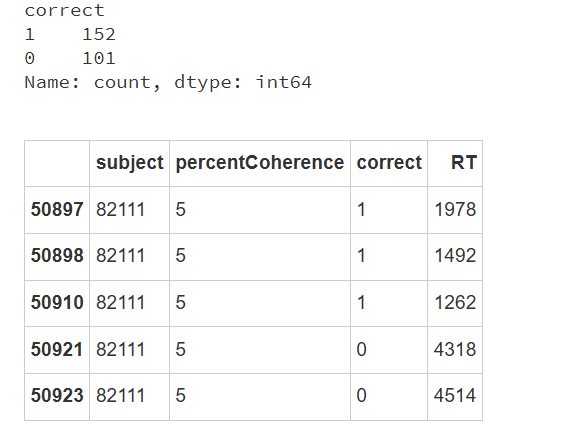The width and height of the screenshot is (569, 427).
Task: Select row index 50898
Action: pos(57,255)
